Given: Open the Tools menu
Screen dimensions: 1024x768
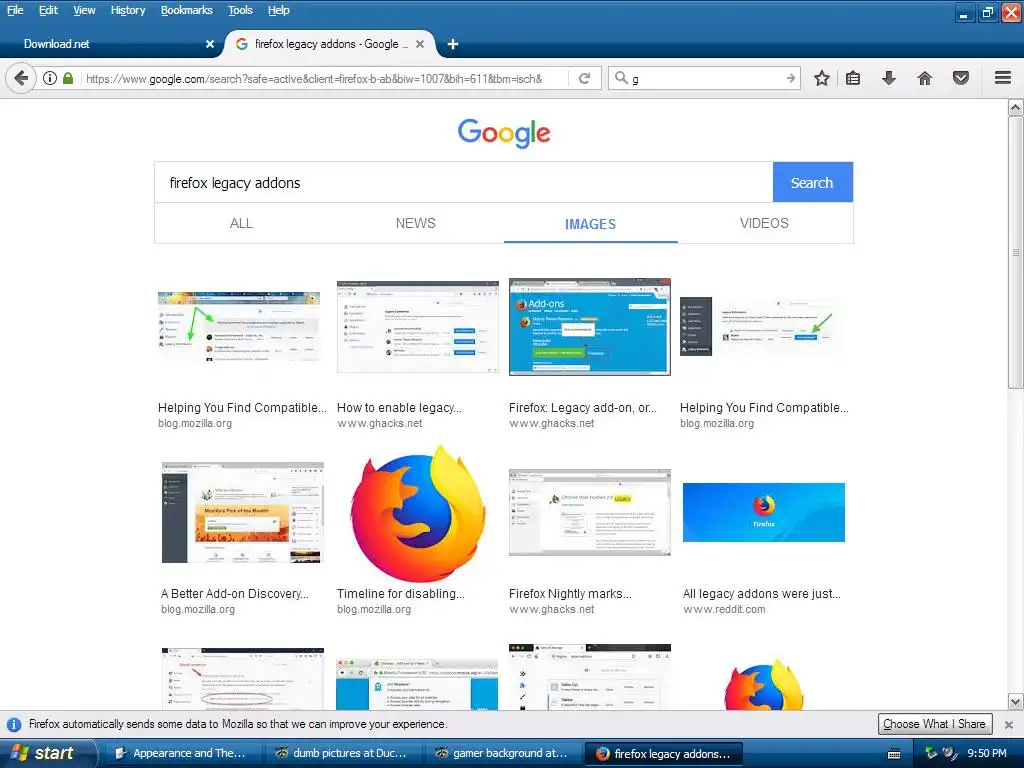Looking at the screenshot, I should coord(240,10).
